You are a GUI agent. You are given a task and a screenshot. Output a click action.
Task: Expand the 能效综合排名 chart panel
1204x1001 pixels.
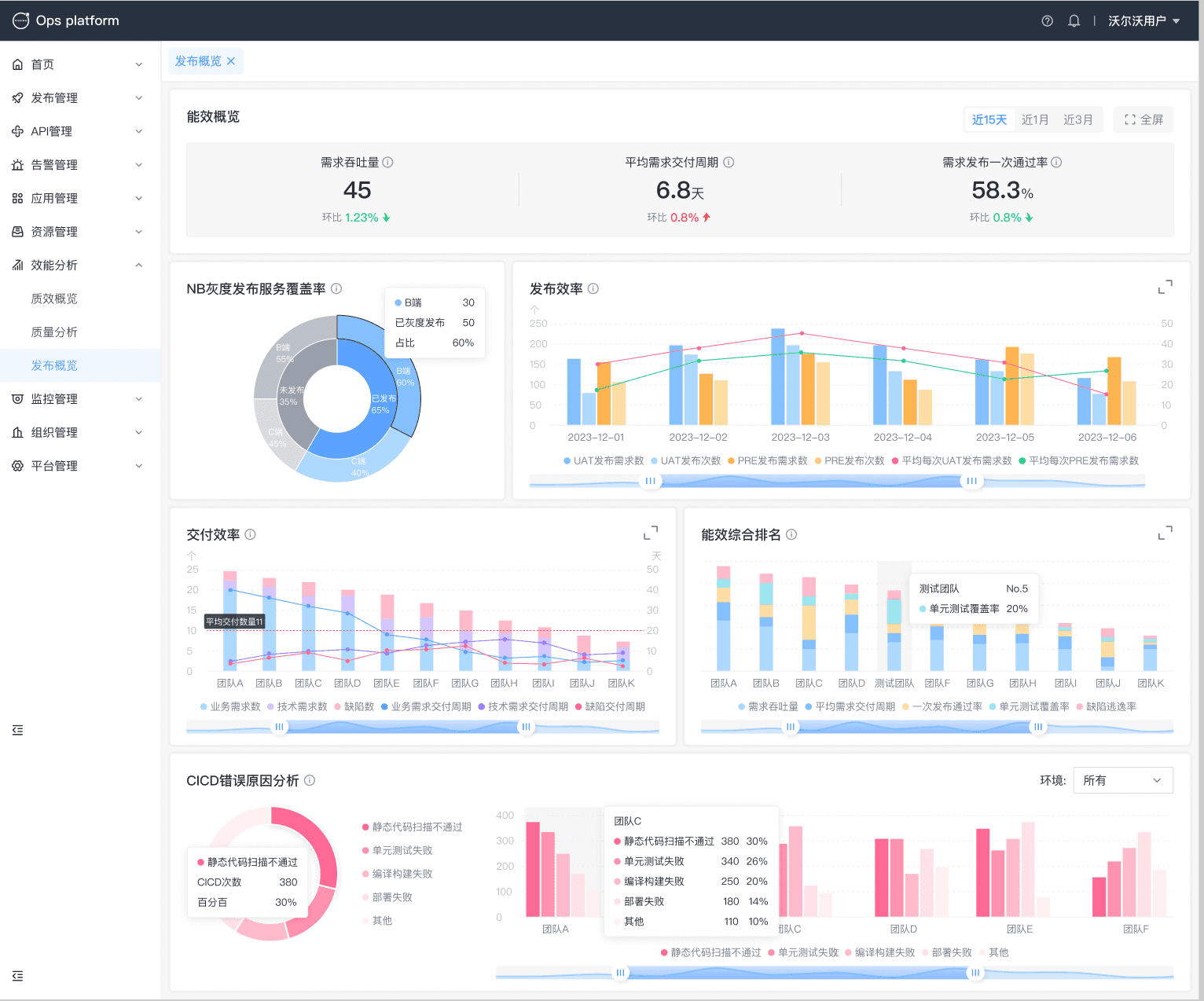pyautogui.click(x=1165, y=533)
